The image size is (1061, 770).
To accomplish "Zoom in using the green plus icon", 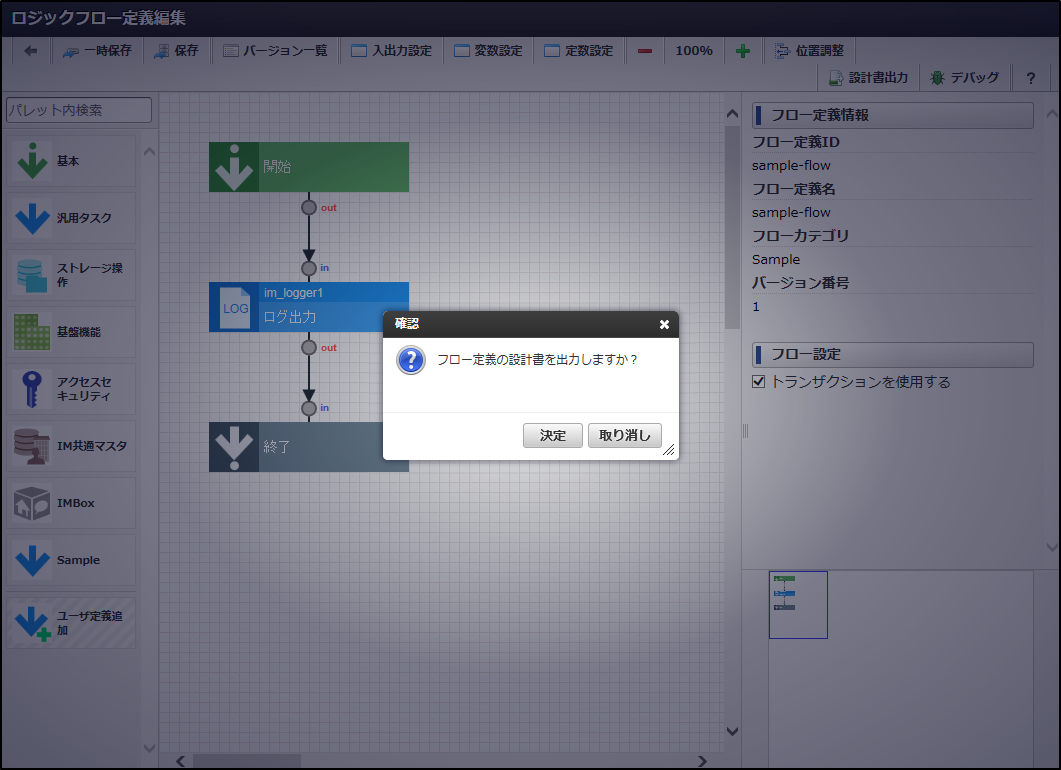I will click(743, 50).
